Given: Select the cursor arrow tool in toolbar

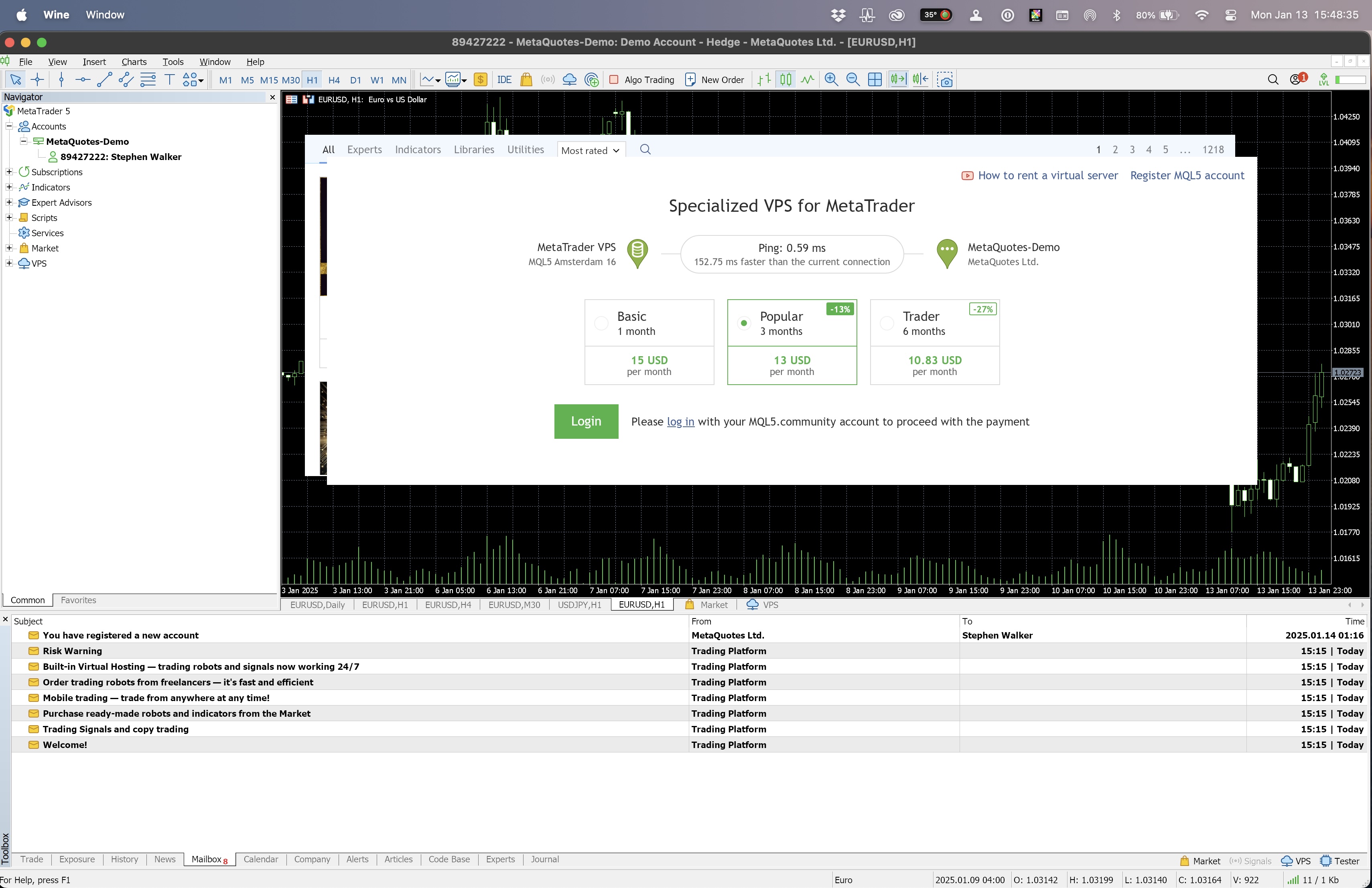Looking at the screenshot, I should [x=16, y=79].
